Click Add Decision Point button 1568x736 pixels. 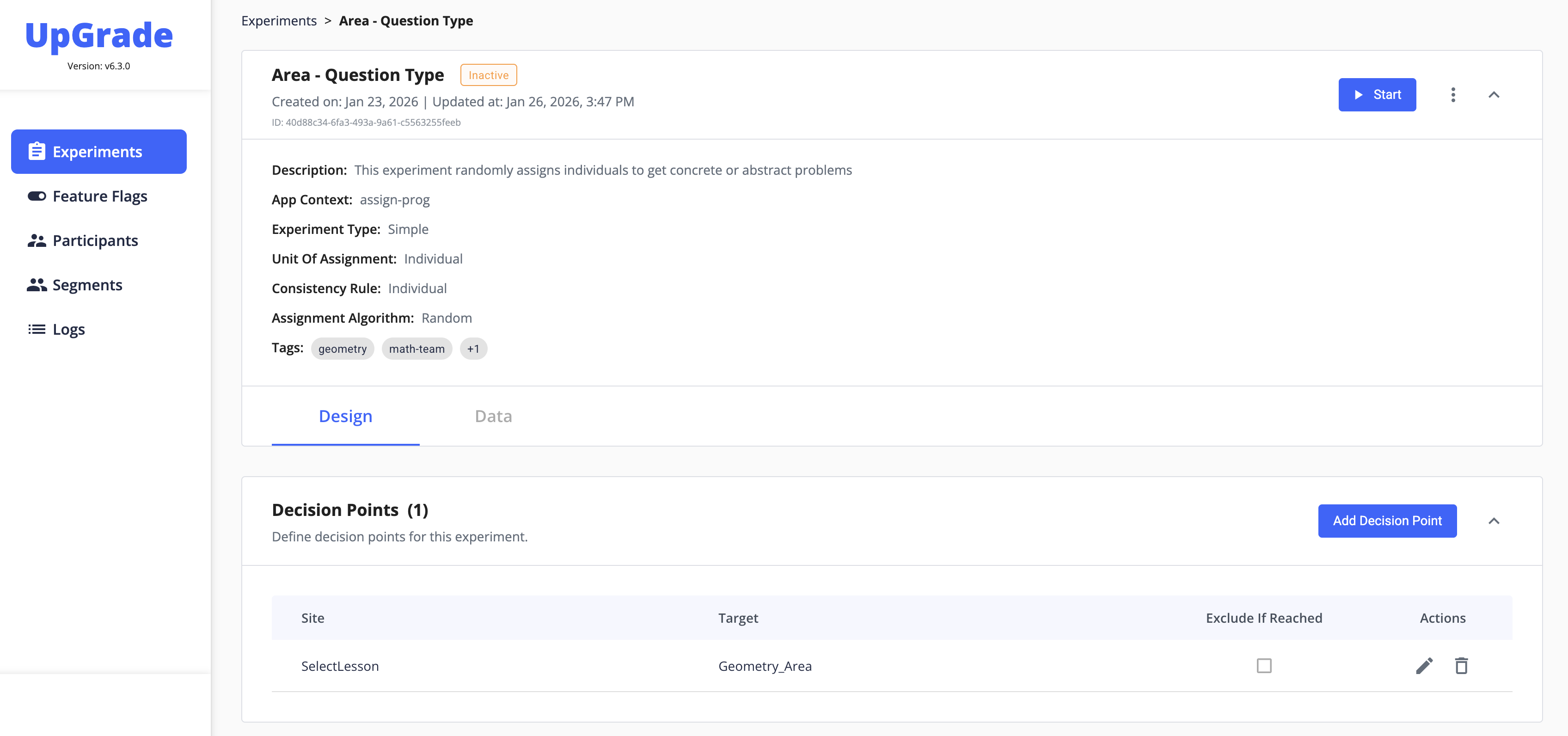tap(1387, 521)
